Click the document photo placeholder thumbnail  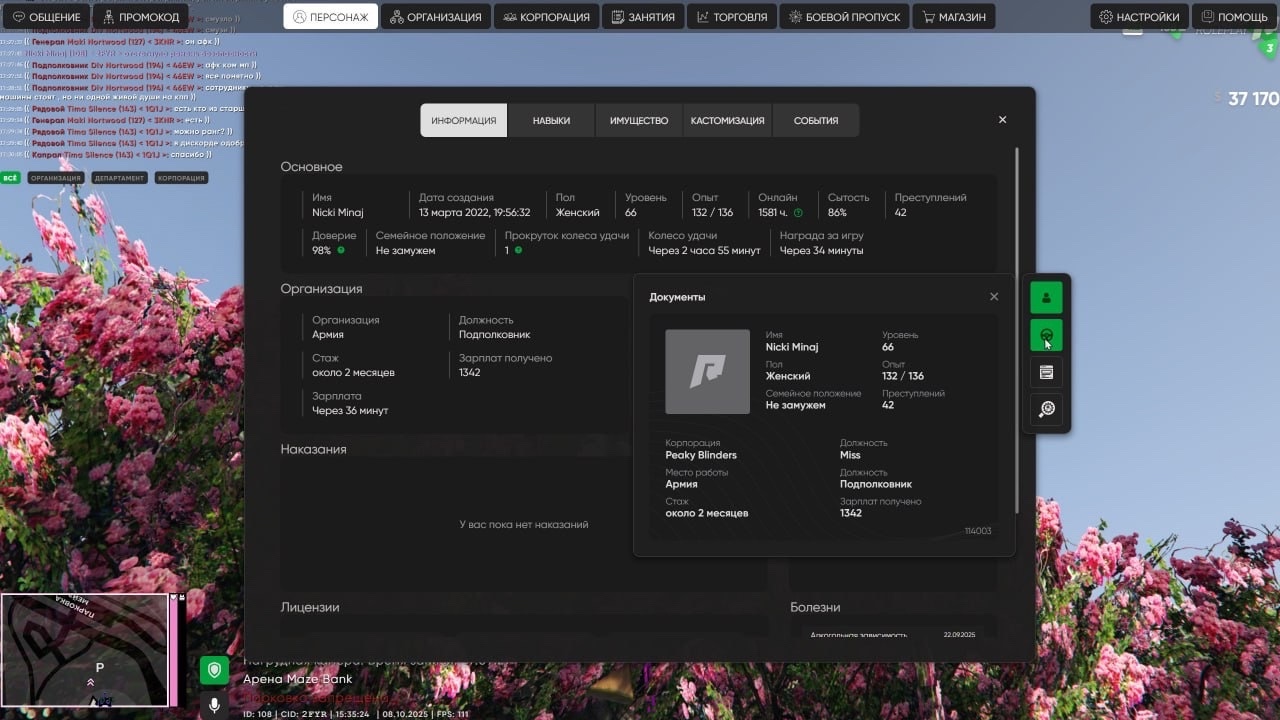point(707,372)
